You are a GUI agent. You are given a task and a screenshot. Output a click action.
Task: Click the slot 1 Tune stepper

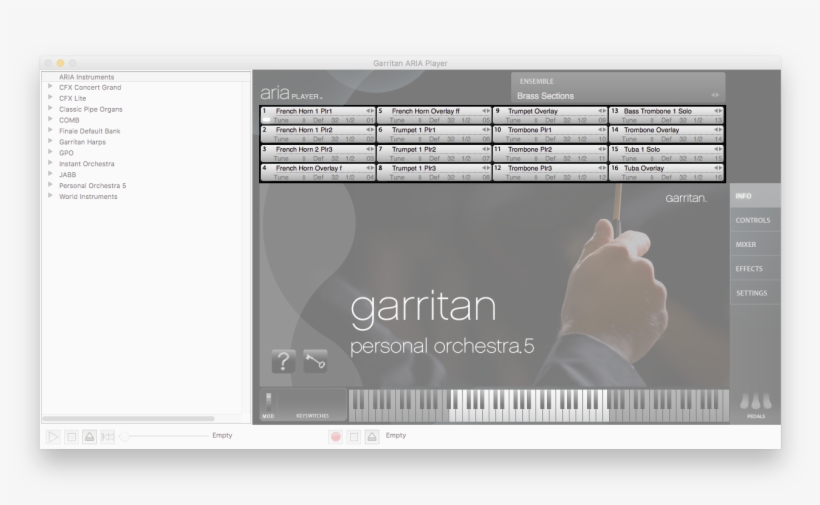304,120
